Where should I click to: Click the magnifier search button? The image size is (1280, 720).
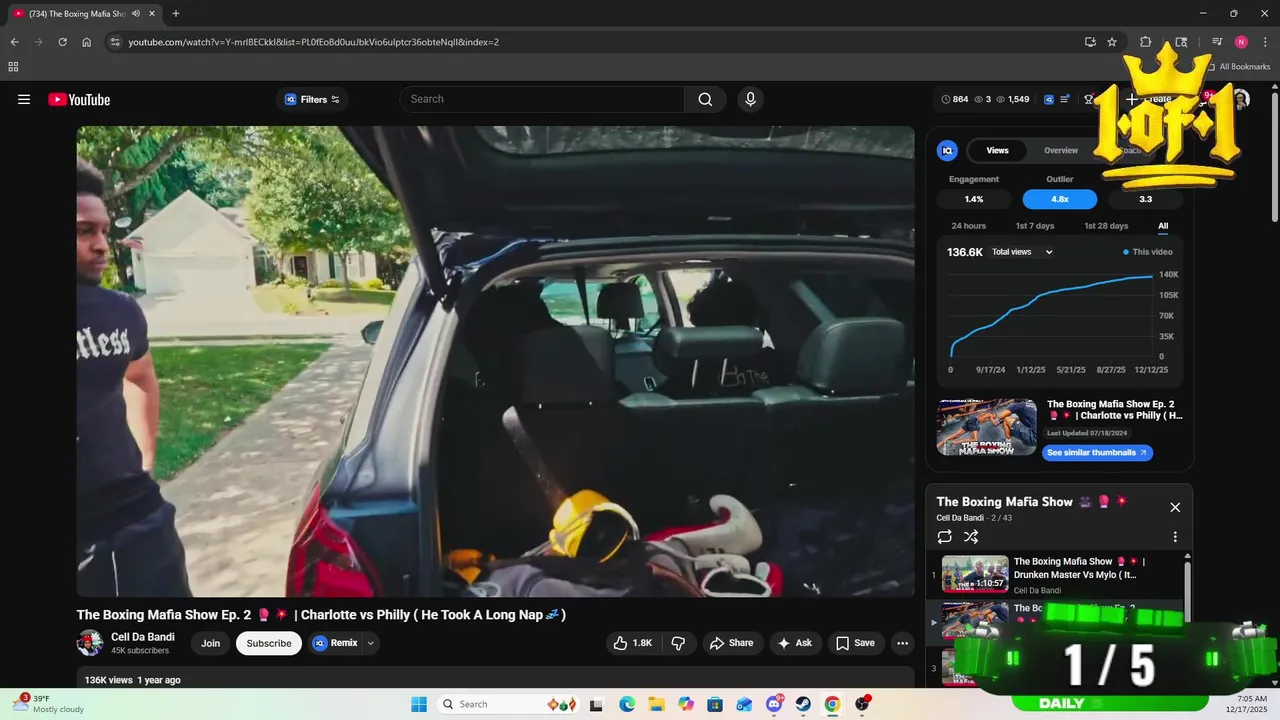coord(705,99)
